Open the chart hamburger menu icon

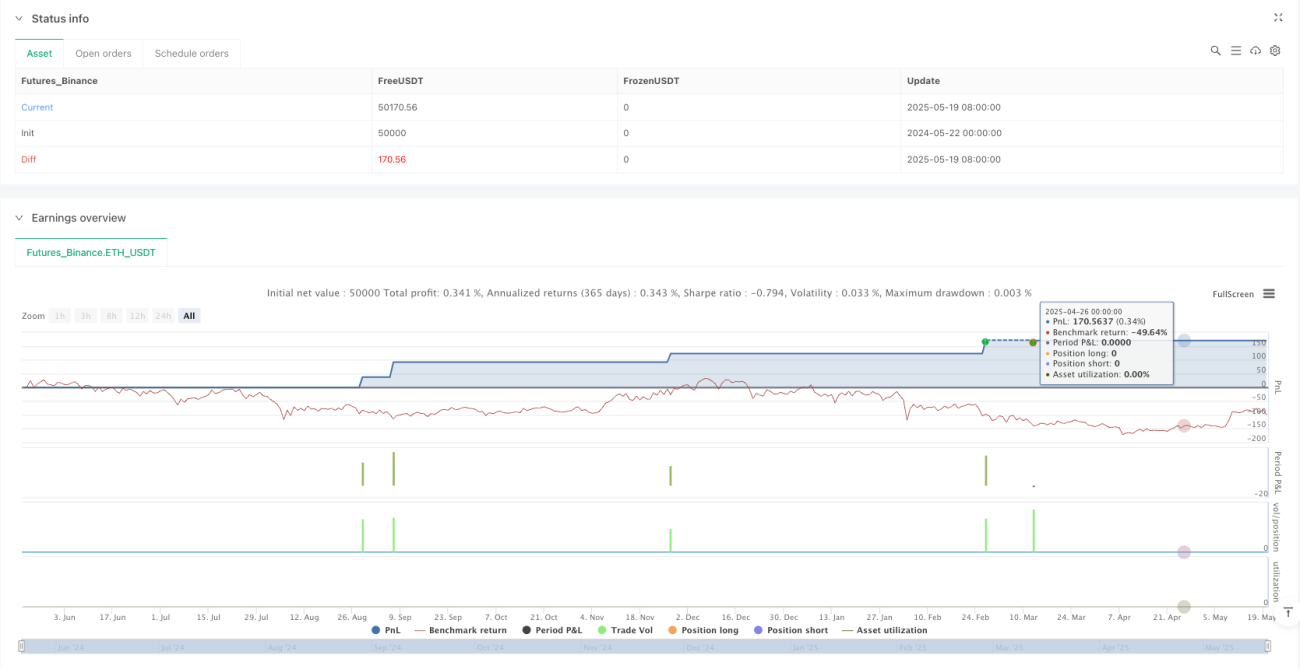coord(1268,294)
